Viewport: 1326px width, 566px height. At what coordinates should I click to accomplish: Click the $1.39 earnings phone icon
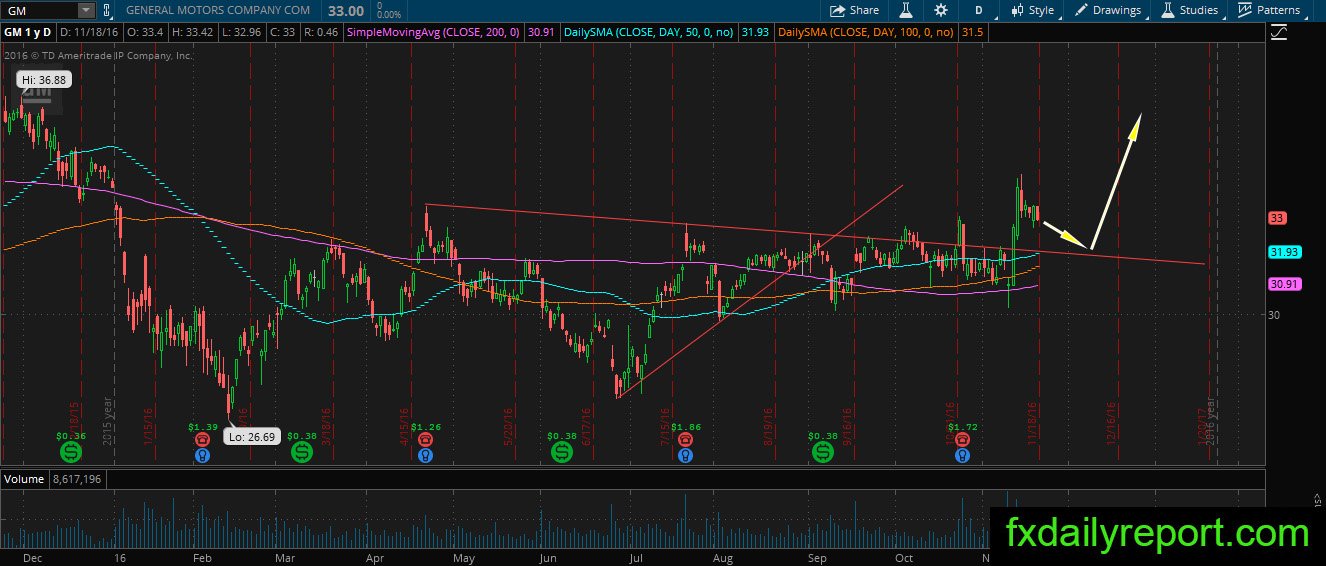click(202, 439)
